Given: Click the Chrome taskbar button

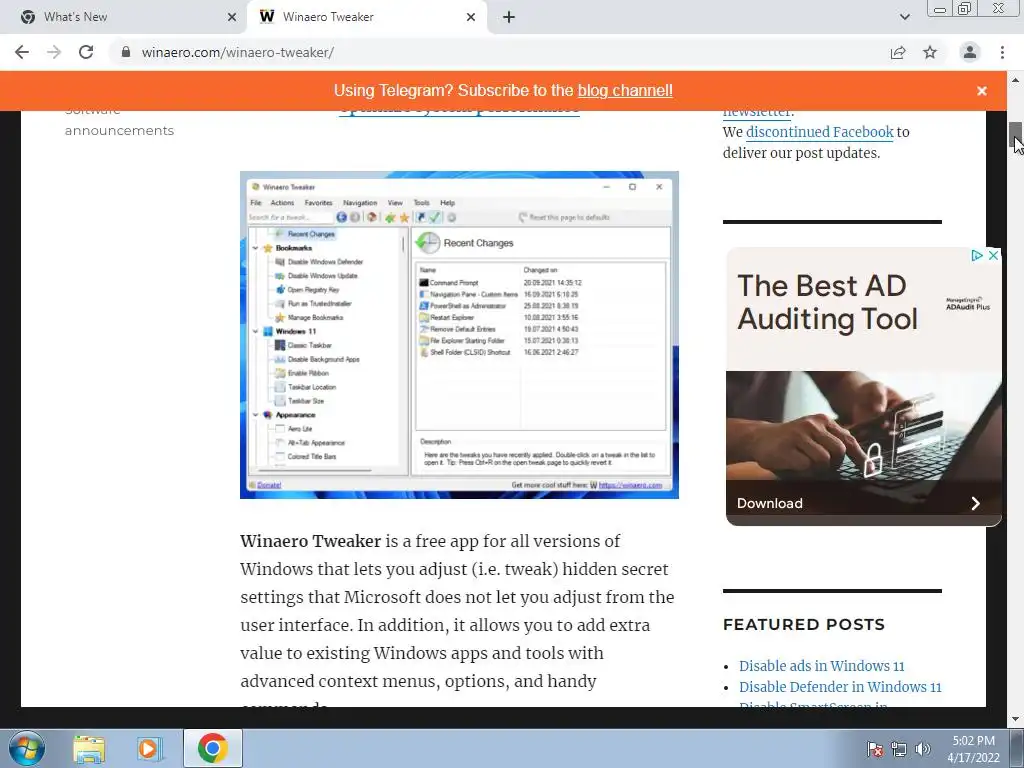Looking at the screenshot, I should coord(212,748).
